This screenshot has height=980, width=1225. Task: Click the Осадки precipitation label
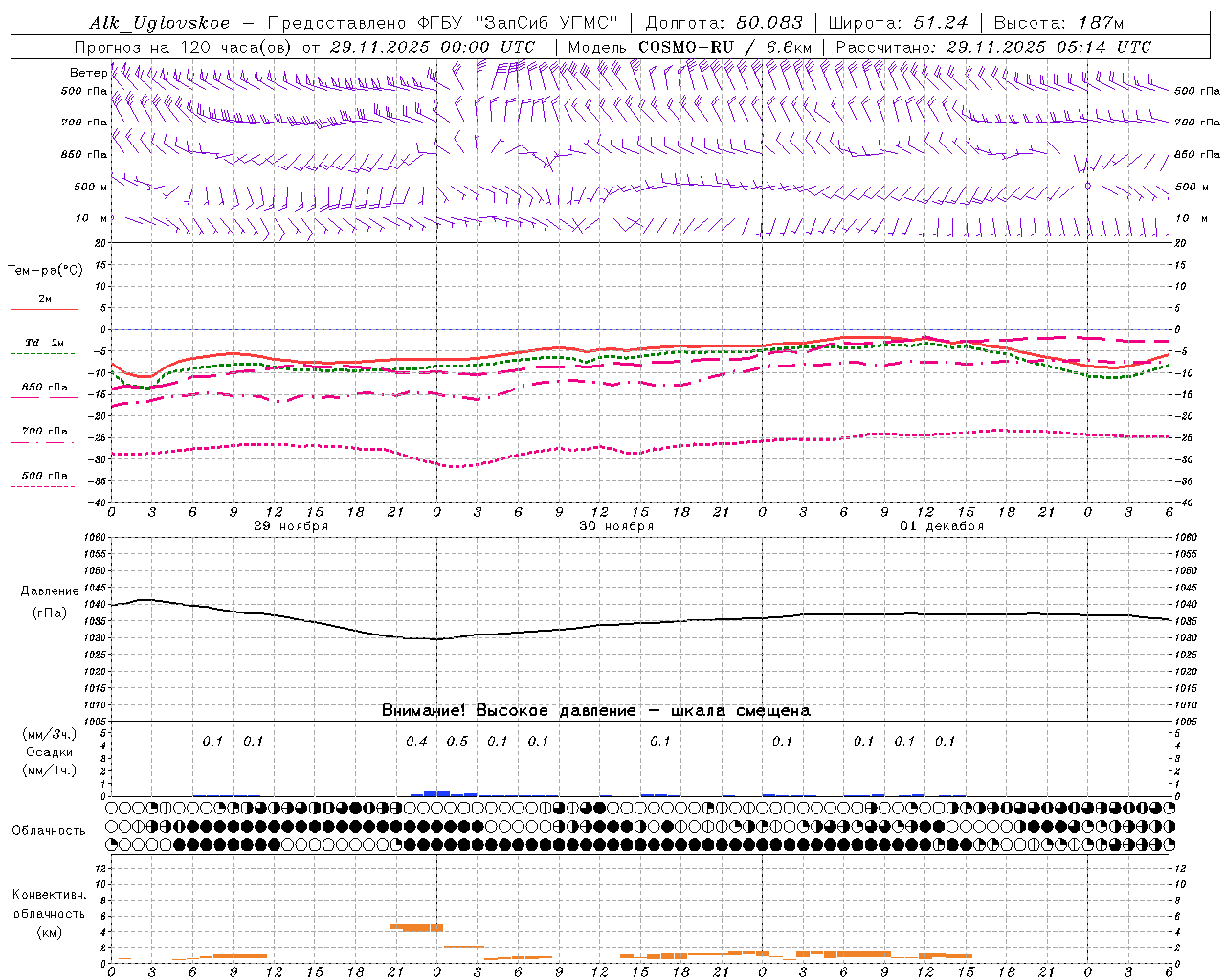(50, 752)
